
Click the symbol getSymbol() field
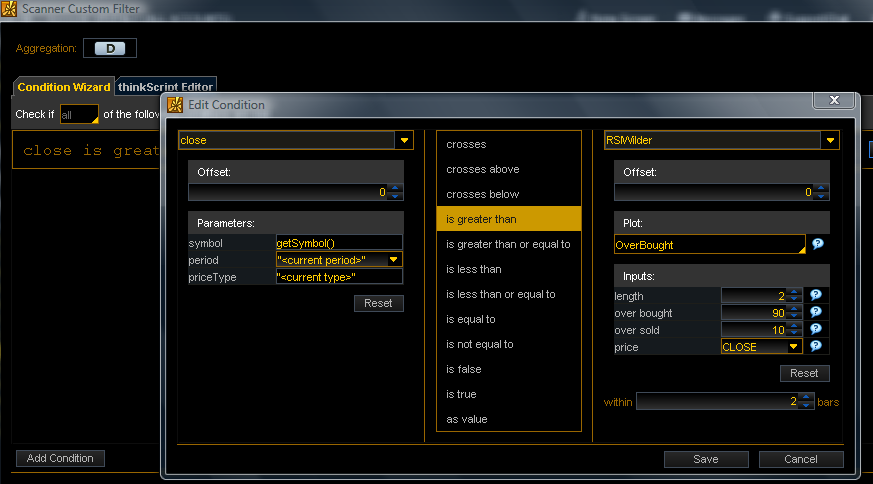click(339, 243)
